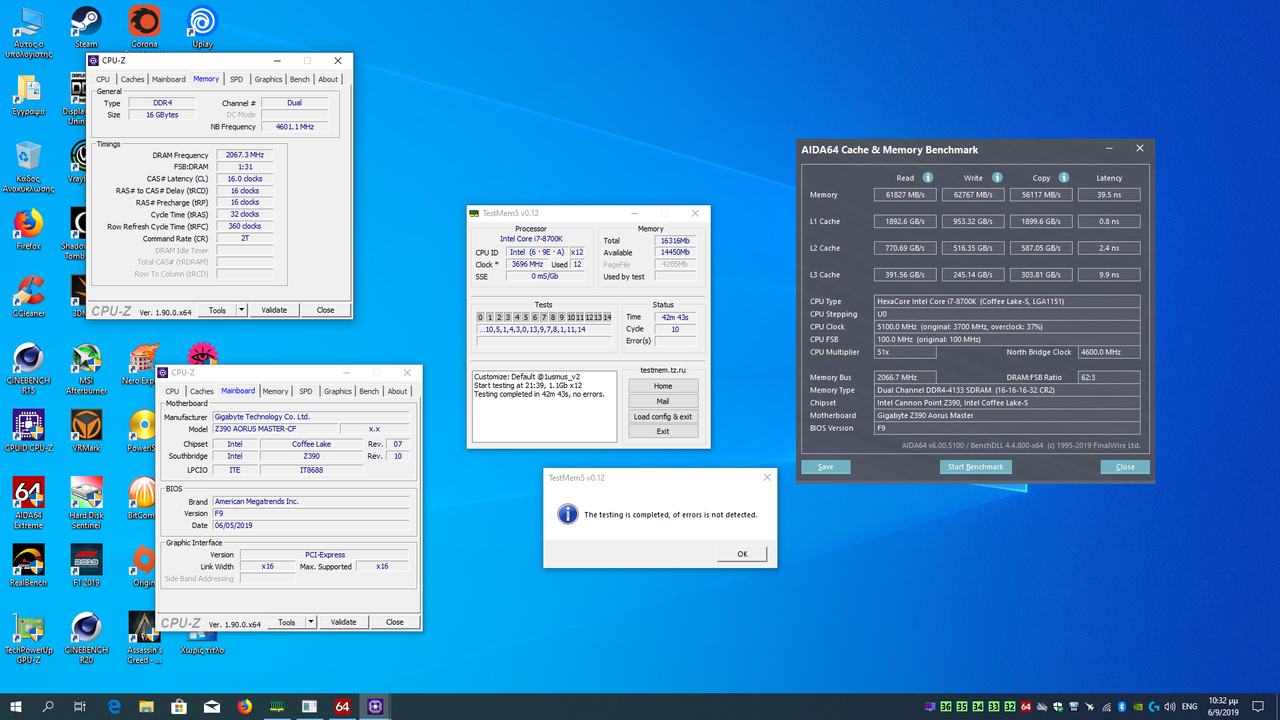Image resolution: width=1280 pixels, height=720 pixels.
Task: Open the CPUID CPU-Z desktop shortcut
Action: pyautogui.click(x=28, y=431)
